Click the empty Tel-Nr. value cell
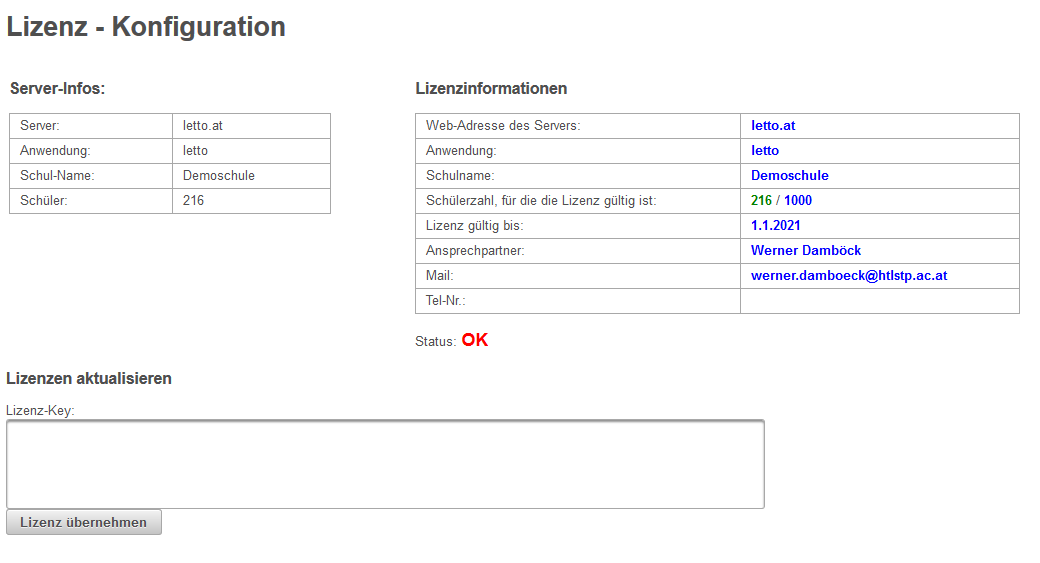The image size is (1040, 563). click(x=879, y=300)
